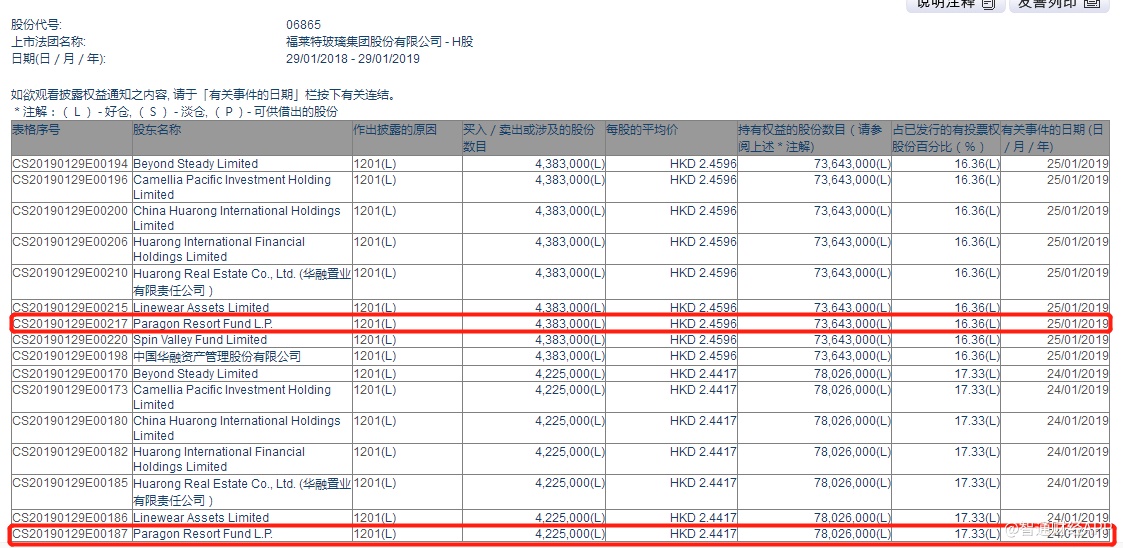1123x548 pixels.
Task: Open the 25/01/2019 date link for 中国华融资产管理股份有限公司
Action: pos(1076,357)
